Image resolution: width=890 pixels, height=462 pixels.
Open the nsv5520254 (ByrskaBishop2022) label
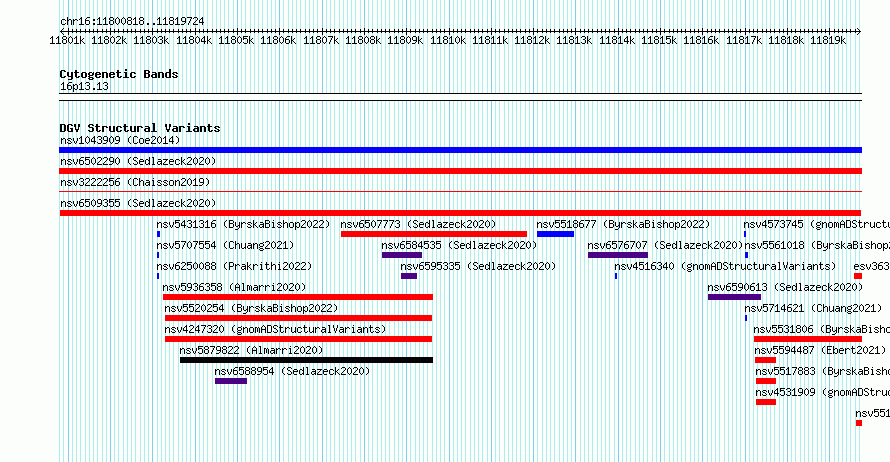[x=251, y=308]
